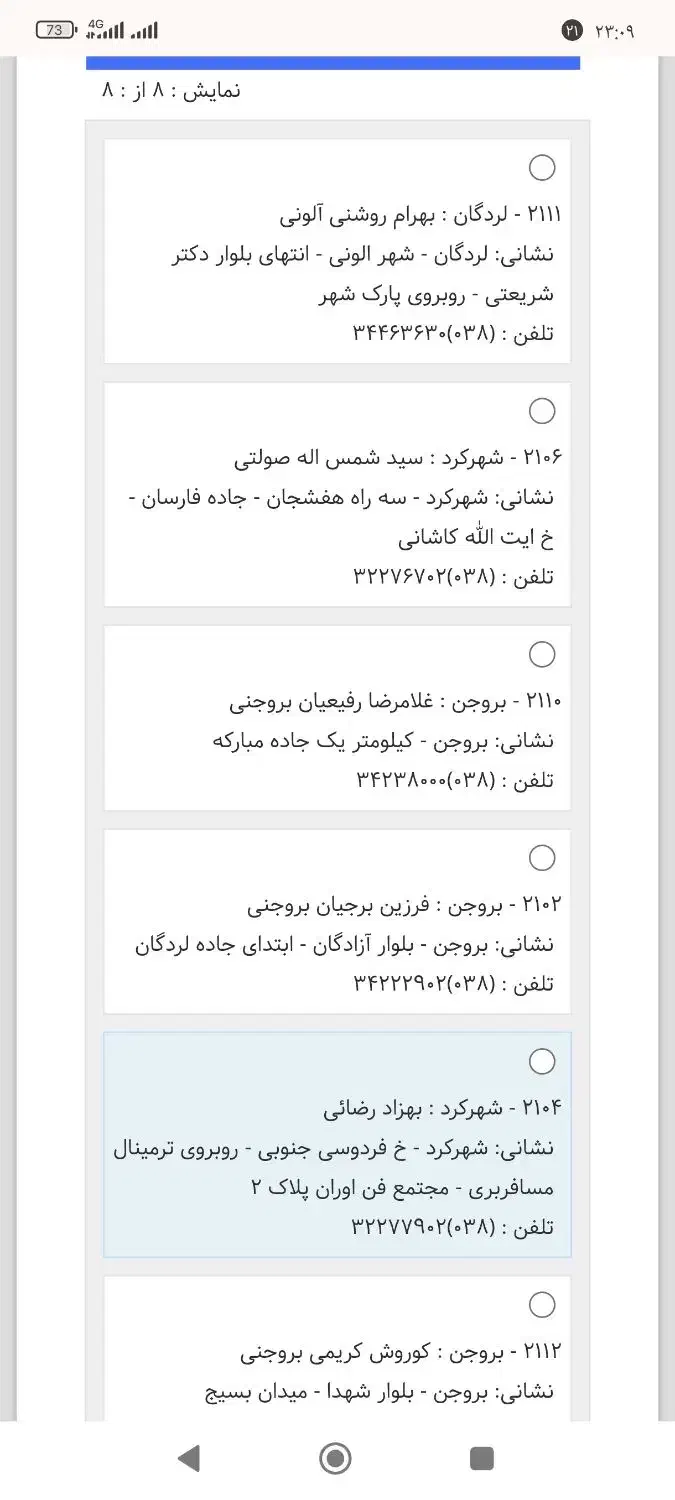The width and height of the screenshot is (675, 1500).
Task: Select radio button for 2102 Borujen entry
Action: click(x=542, y=858)
